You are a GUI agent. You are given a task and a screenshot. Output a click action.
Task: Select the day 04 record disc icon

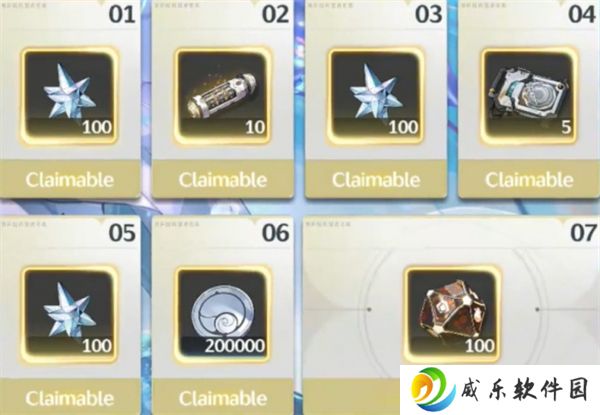[x=529, y=96]
